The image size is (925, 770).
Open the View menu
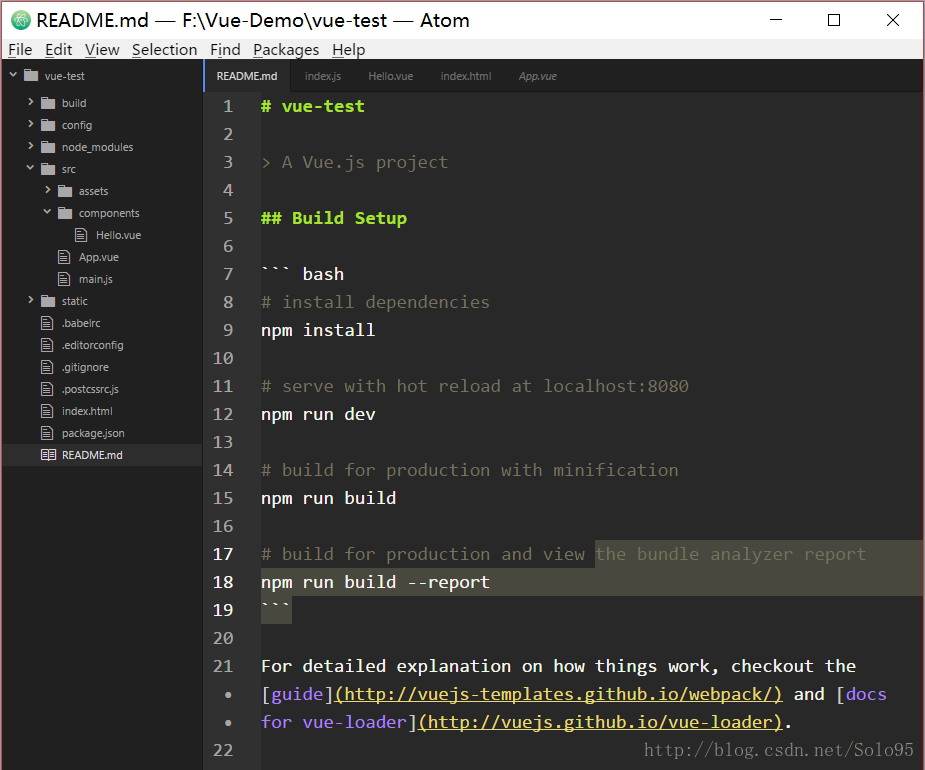102,50
